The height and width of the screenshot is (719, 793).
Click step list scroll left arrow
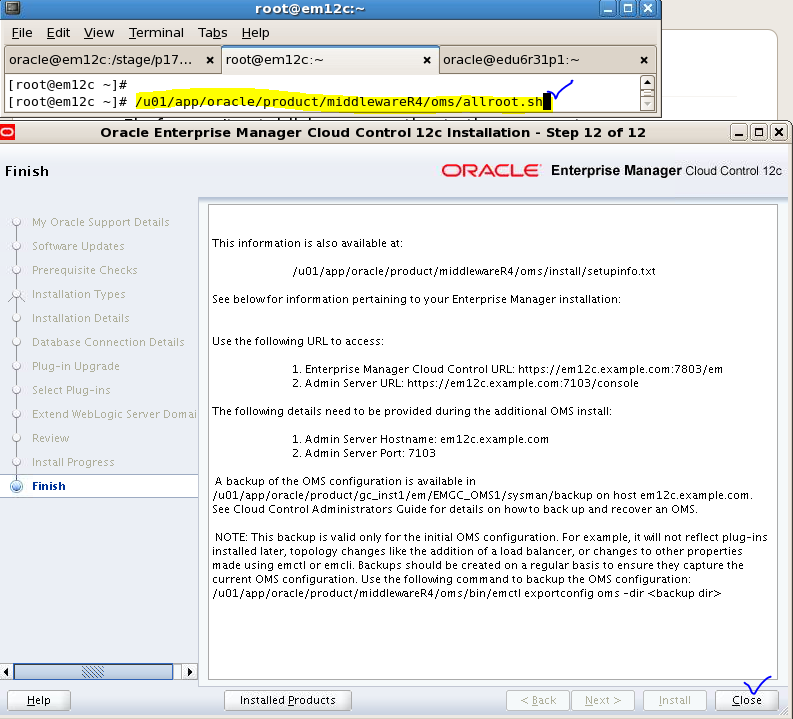[x=6, y=672]
